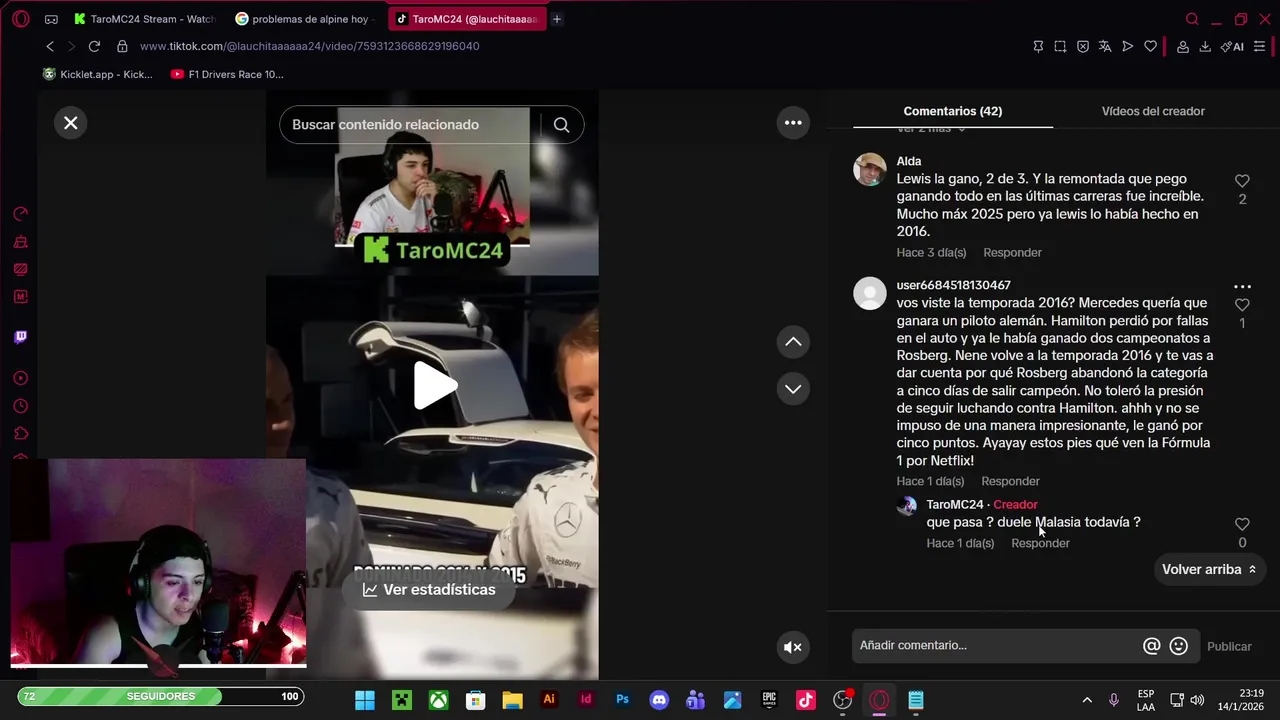Open F1 Drivers Race bookmark
1280x720 pixels.
tap(227, 74)
